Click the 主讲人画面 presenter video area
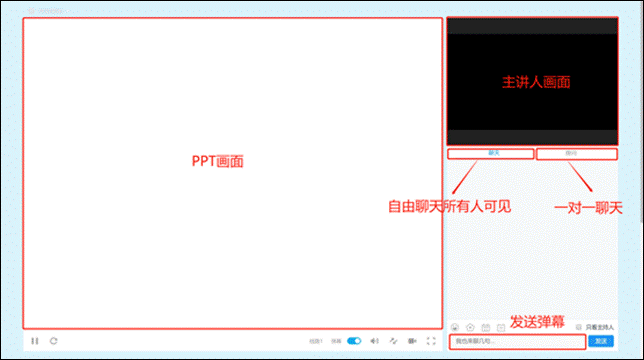644x360 pixels. click(532, 81)
